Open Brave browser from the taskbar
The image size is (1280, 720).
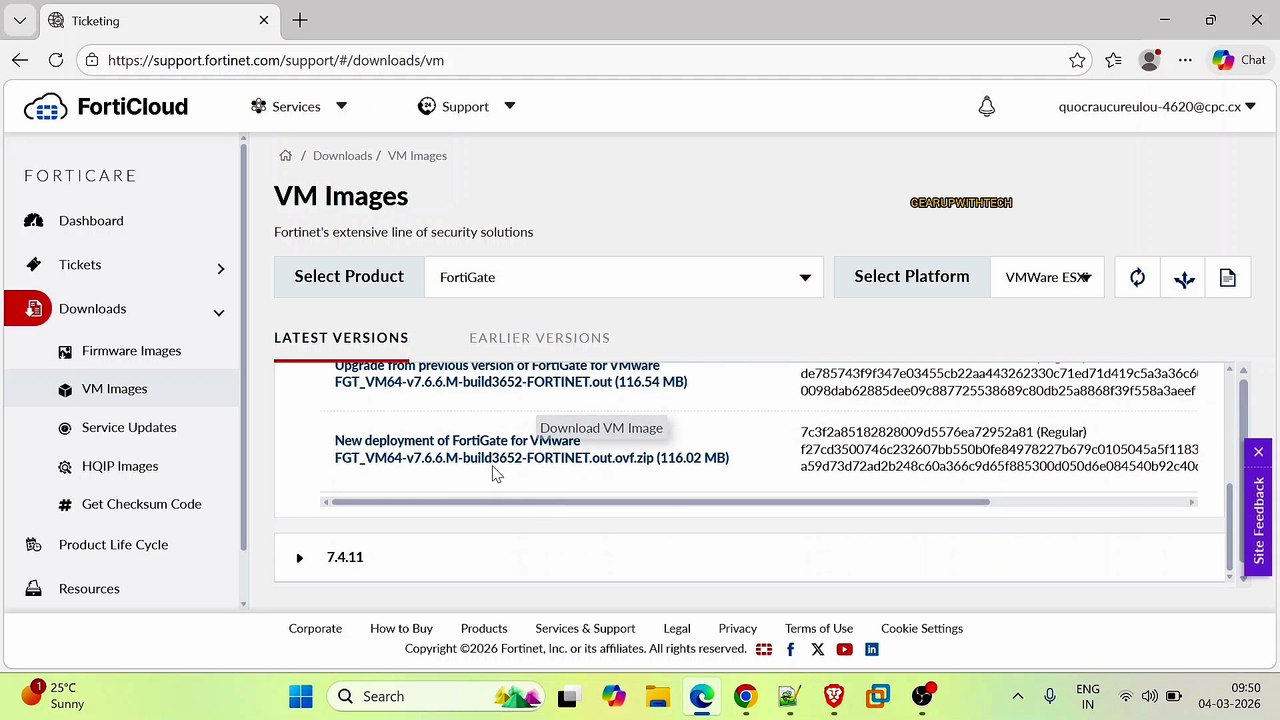(x=833, y=696)
